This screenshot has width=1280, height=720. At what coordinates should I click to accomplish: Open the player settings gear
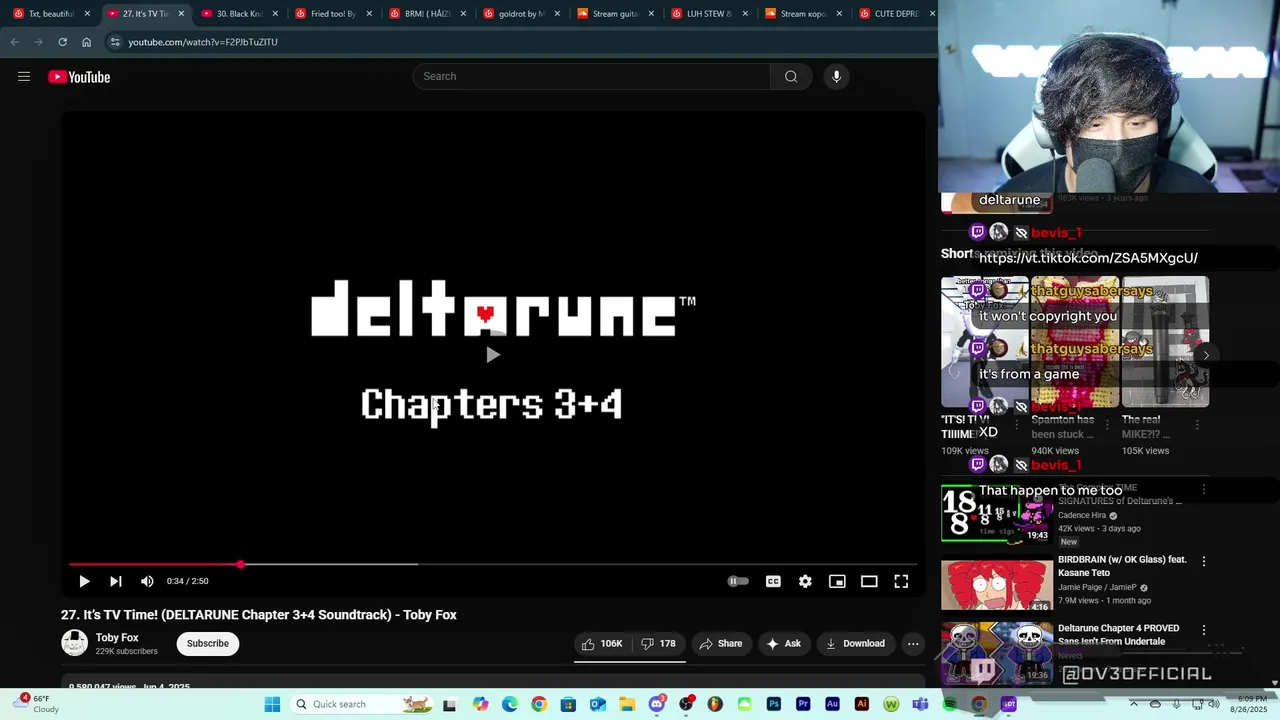pos(805,581)
